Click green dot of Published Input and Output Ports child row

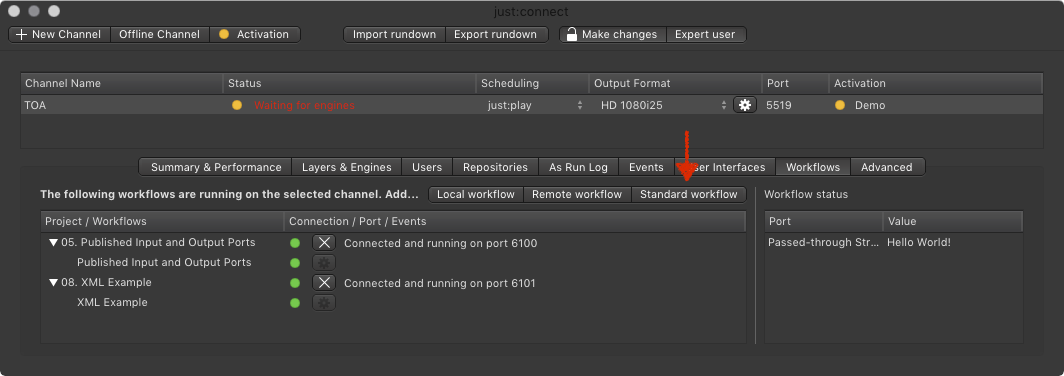tap(294, 263)
